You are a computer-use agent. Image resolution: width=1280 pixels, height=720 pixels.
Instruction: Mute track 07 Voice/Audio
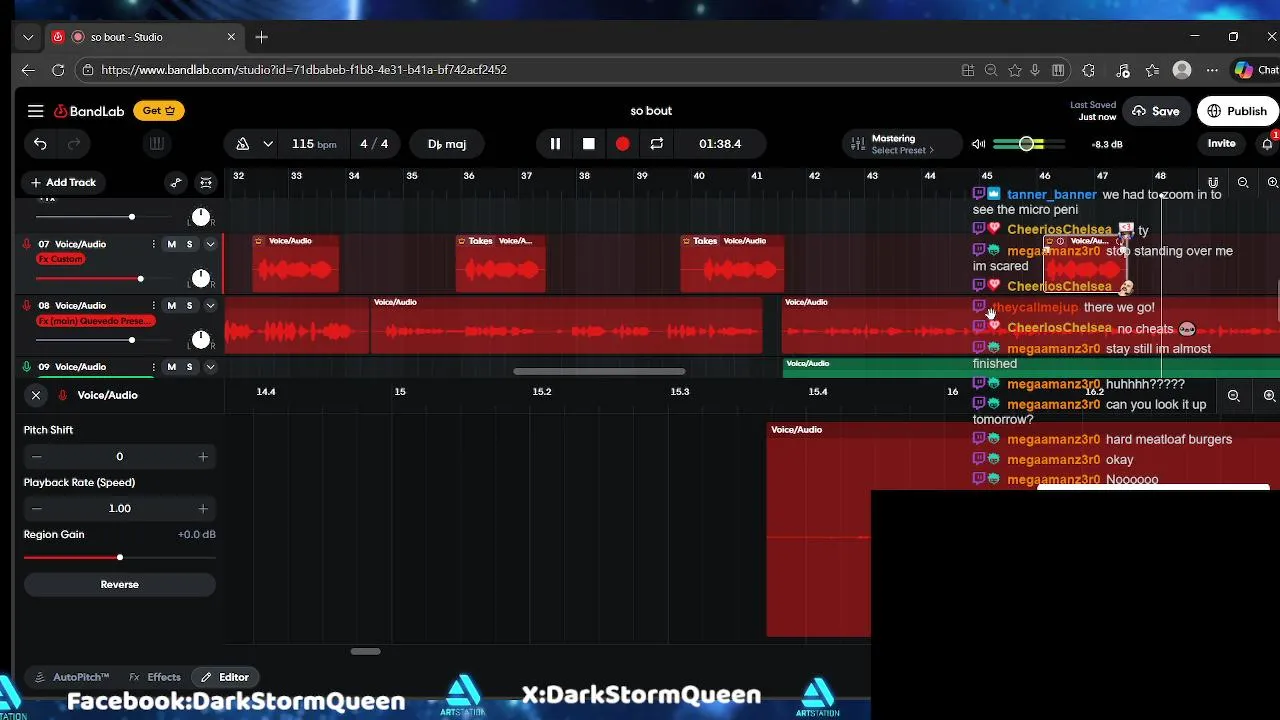[171, 244]
